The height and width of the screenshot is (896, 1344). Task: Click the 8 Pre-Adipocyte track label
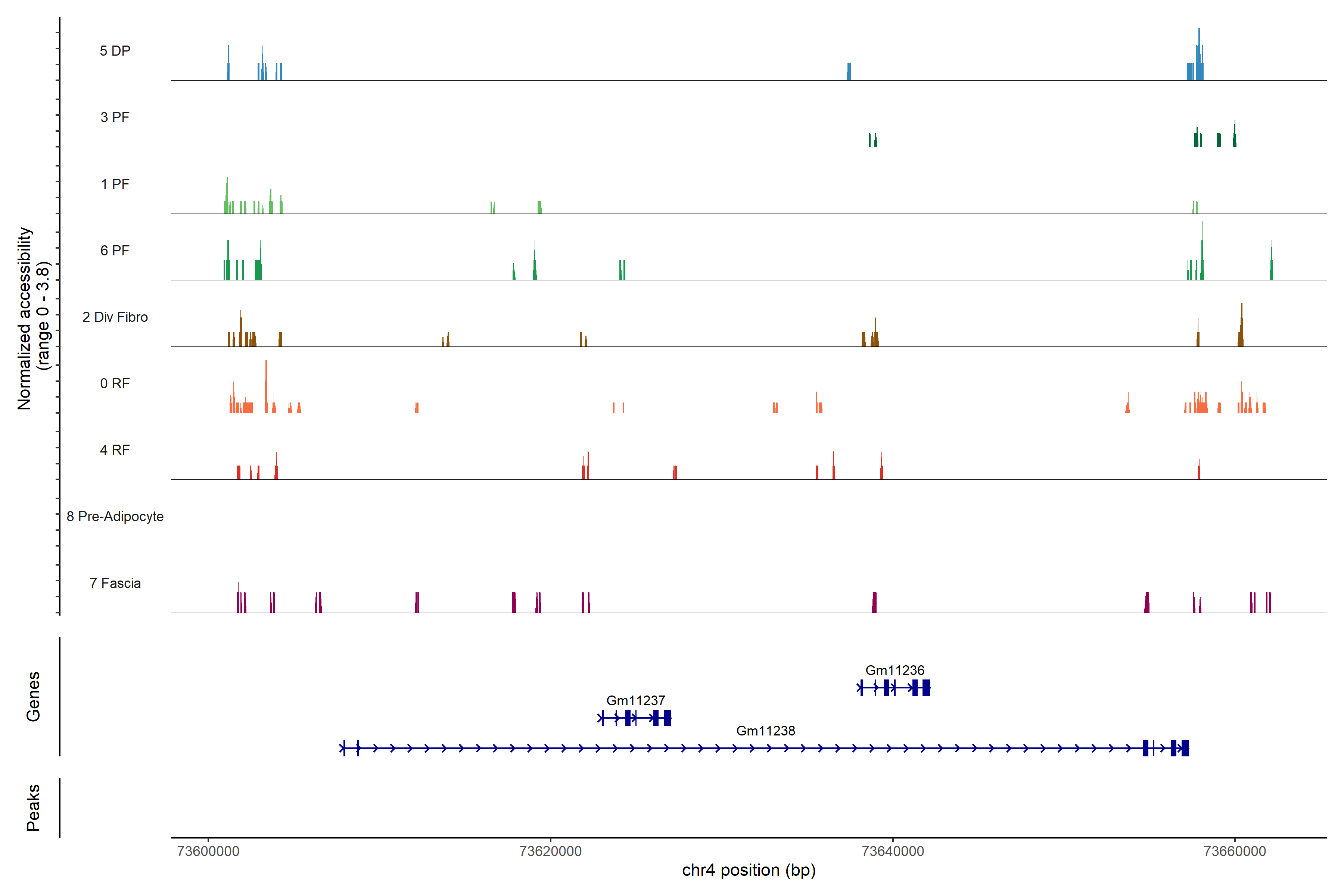point(115,517)
